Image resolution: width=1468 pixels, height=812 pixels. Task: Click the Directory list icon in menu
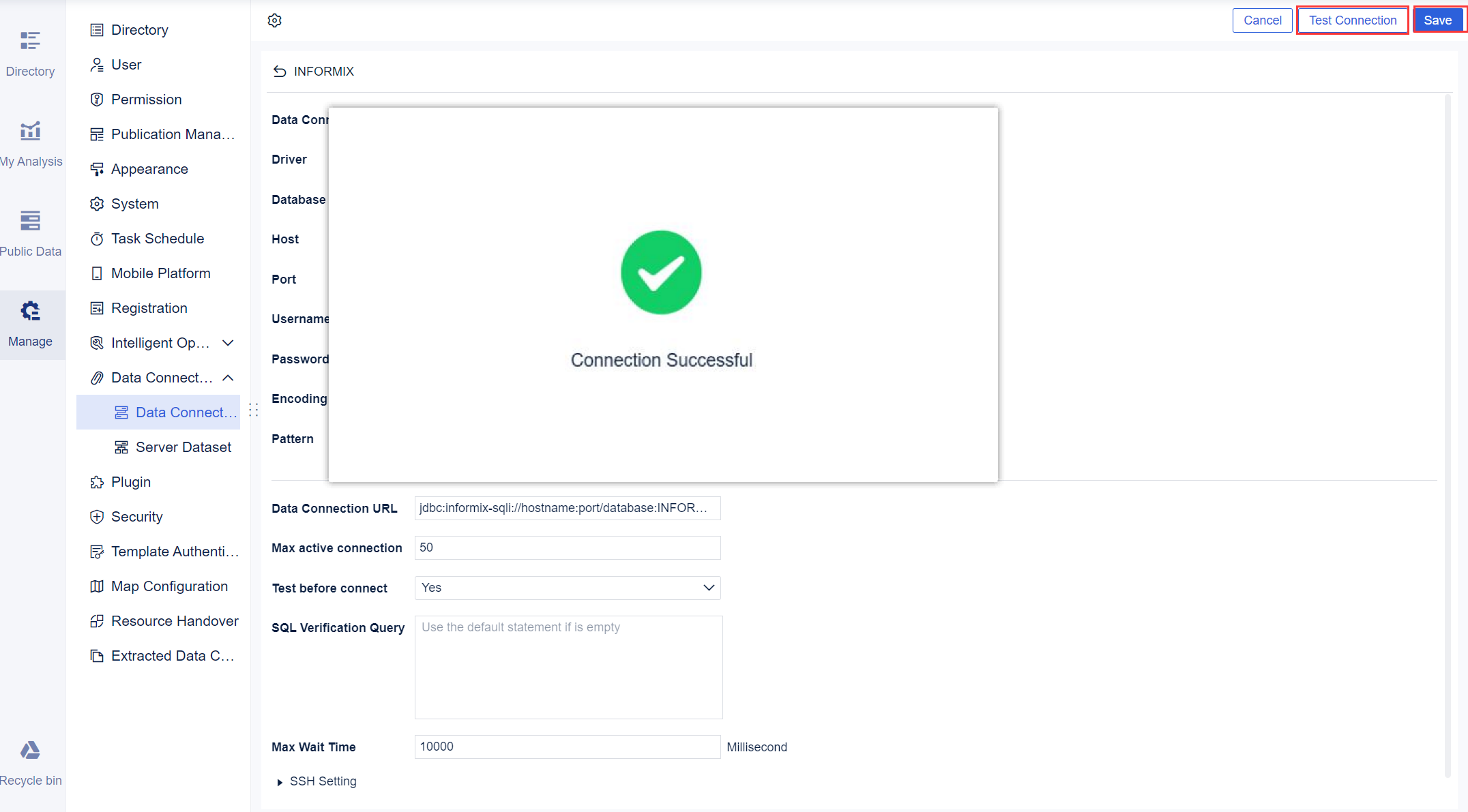tap(97, 30)
